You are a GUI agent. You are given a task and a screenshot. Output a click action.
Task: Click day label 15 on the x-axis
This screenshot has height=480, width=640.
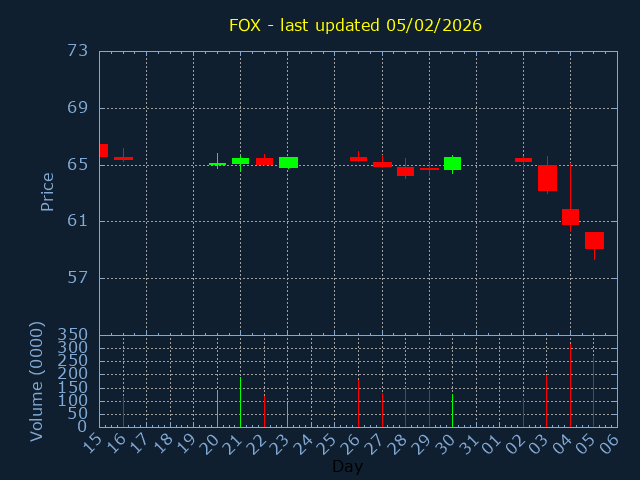click(x=94, y=444)
